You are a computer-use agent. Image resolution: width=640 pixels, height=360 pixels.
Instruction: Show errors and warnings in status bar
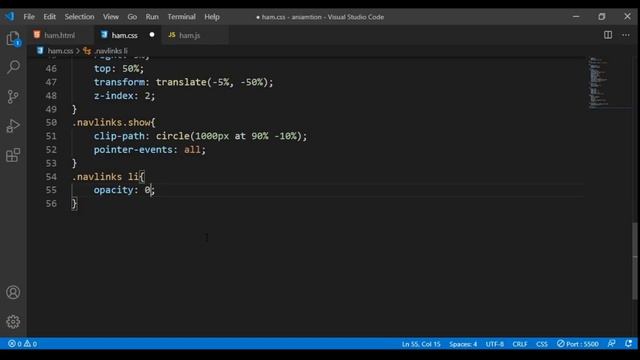pos(22,344)
